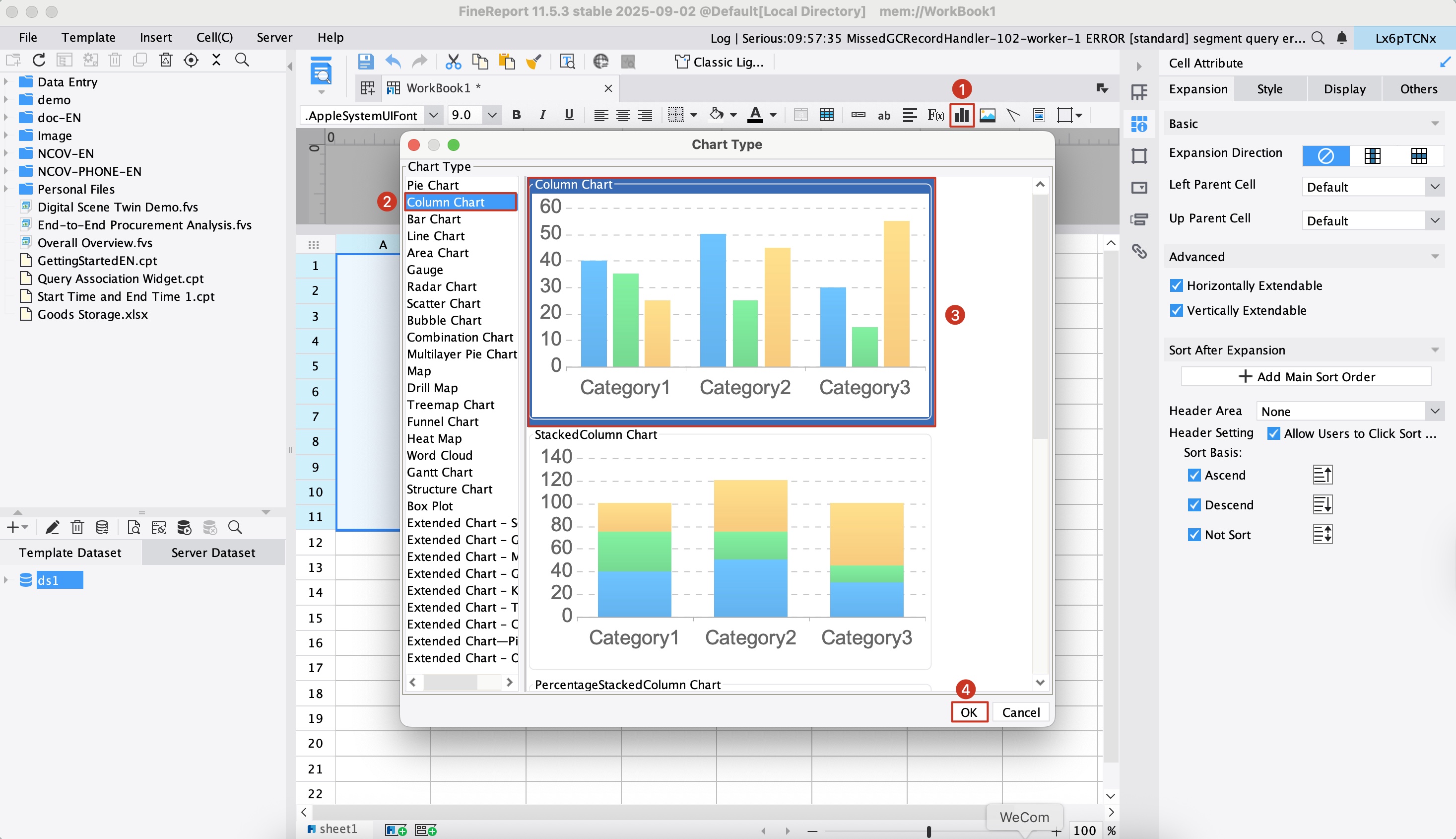Uncheck the Descend sort basis
Screen dimensions: 1456x839
click(x=1194, y=505)
